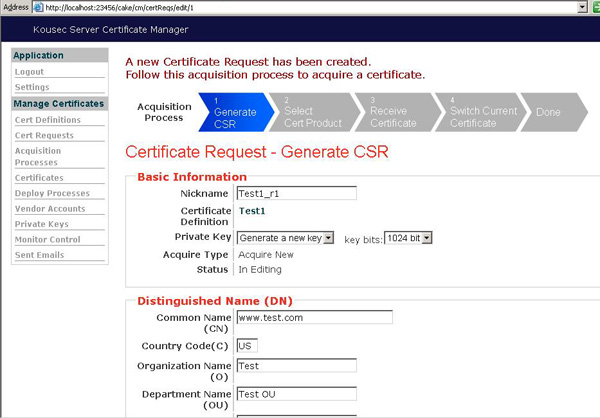Click the 'In Editing' status text
The height and width of the screenshot is (418, 600).
[x=260, y=269]
